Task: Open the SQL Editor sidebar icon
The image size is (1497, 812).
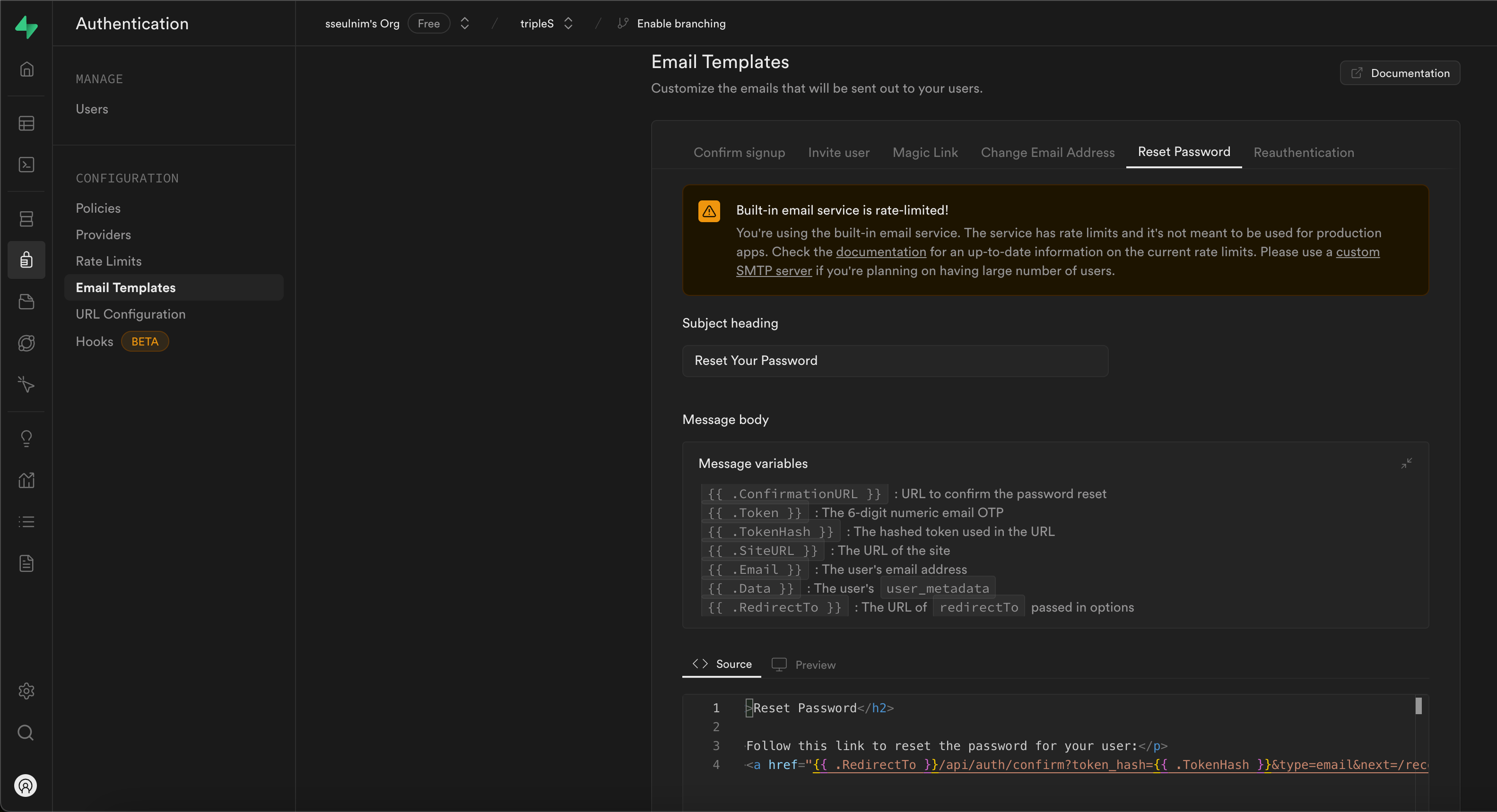Action: pos(26,165)
